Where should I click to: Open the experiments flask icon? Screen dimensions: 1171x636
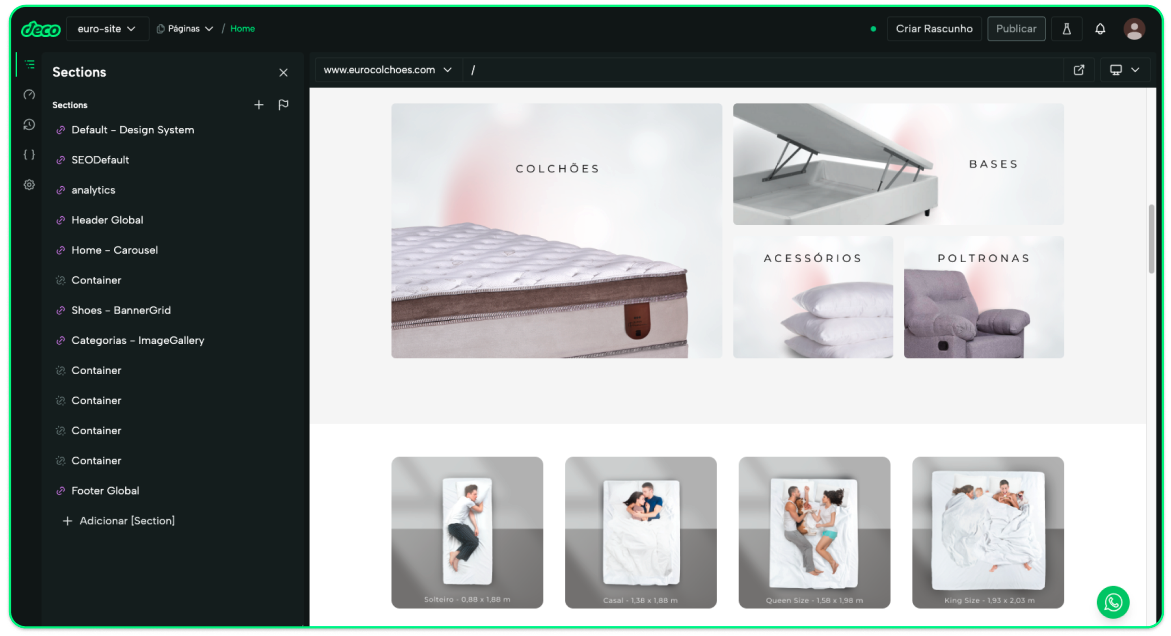[1066, 29]
